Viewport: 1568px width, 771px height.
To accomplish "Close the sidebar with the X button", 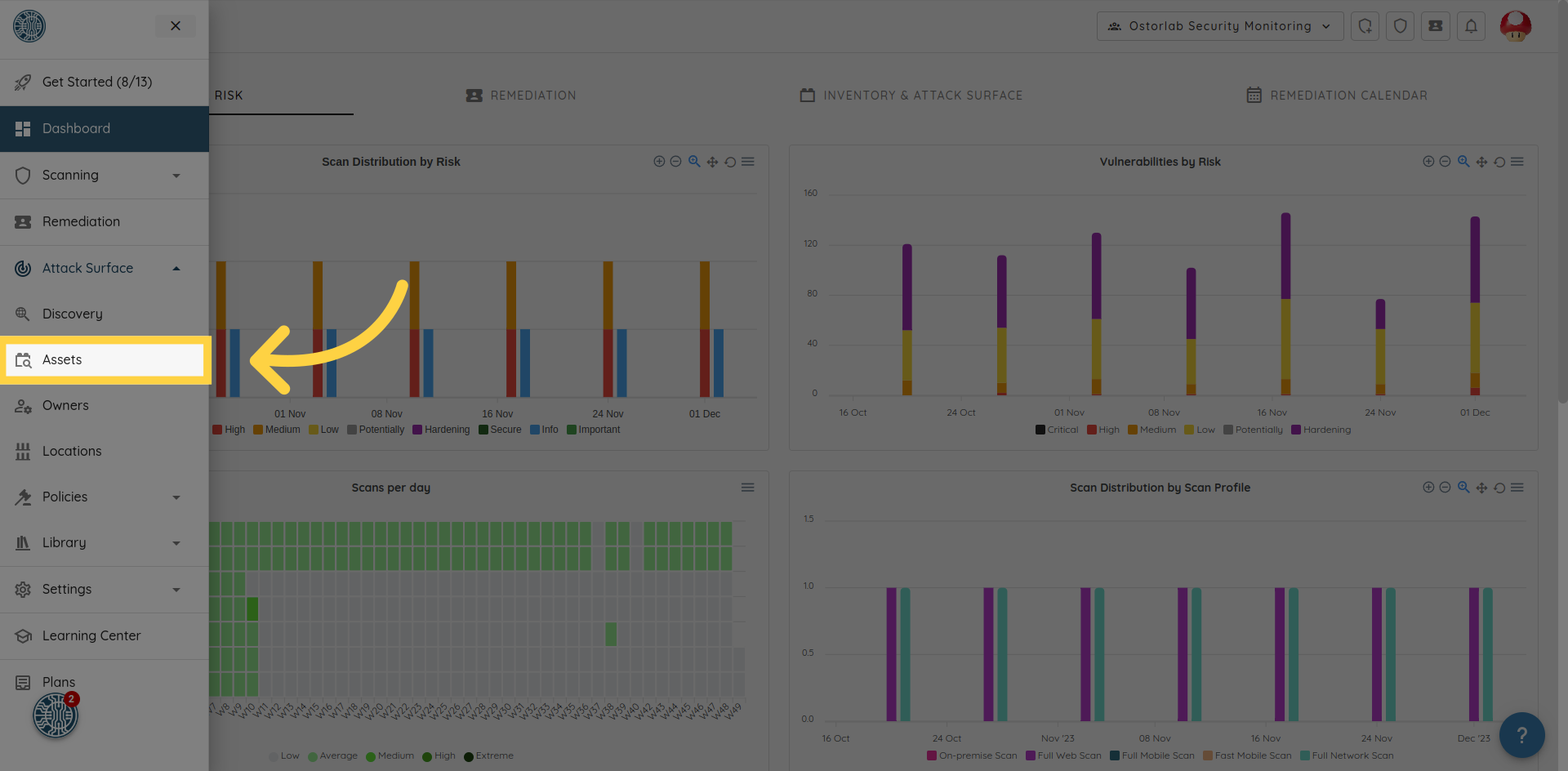I will click(176, 26).
